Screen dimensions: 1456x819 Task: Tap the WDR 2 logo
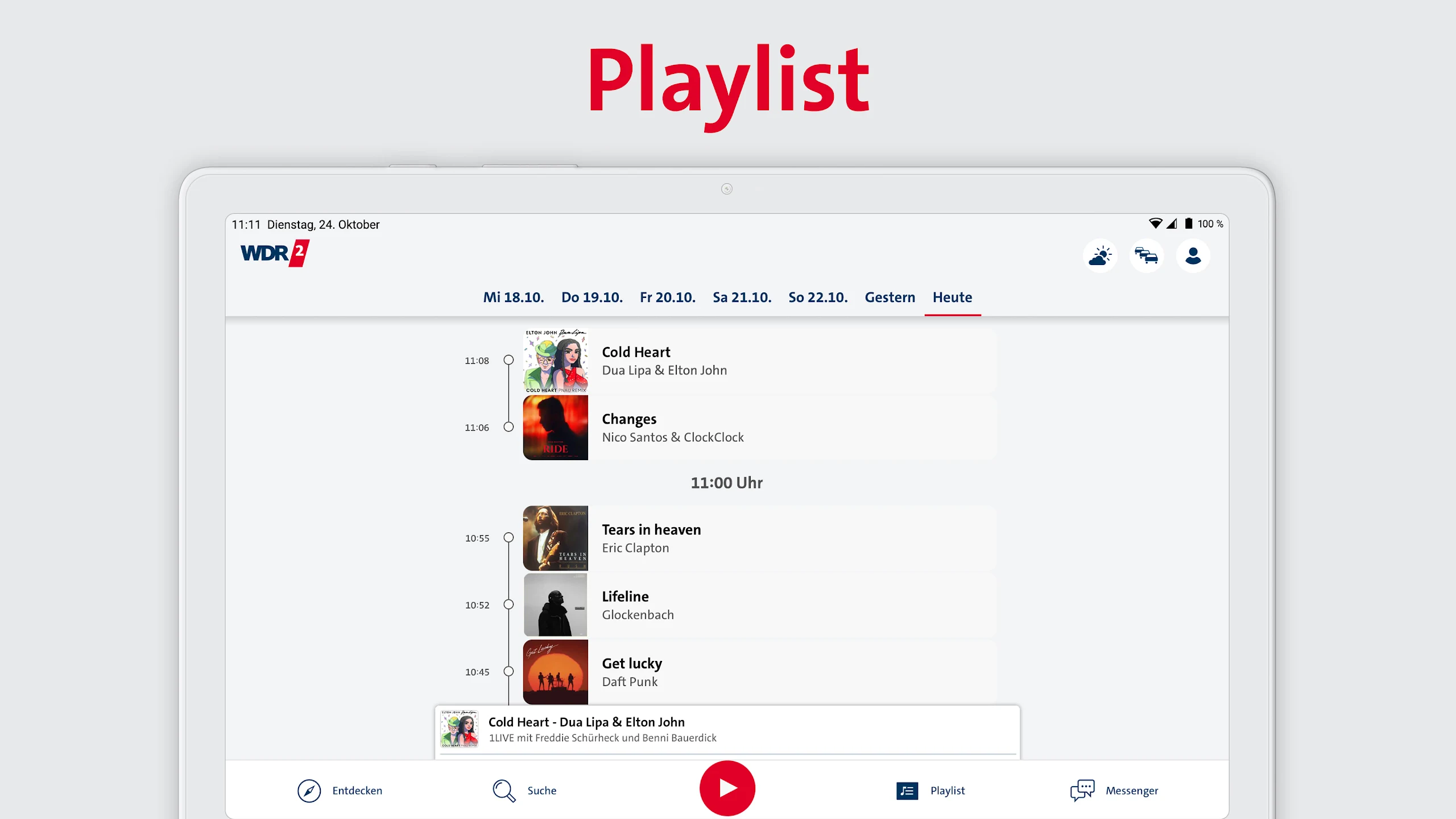(275, 253)
